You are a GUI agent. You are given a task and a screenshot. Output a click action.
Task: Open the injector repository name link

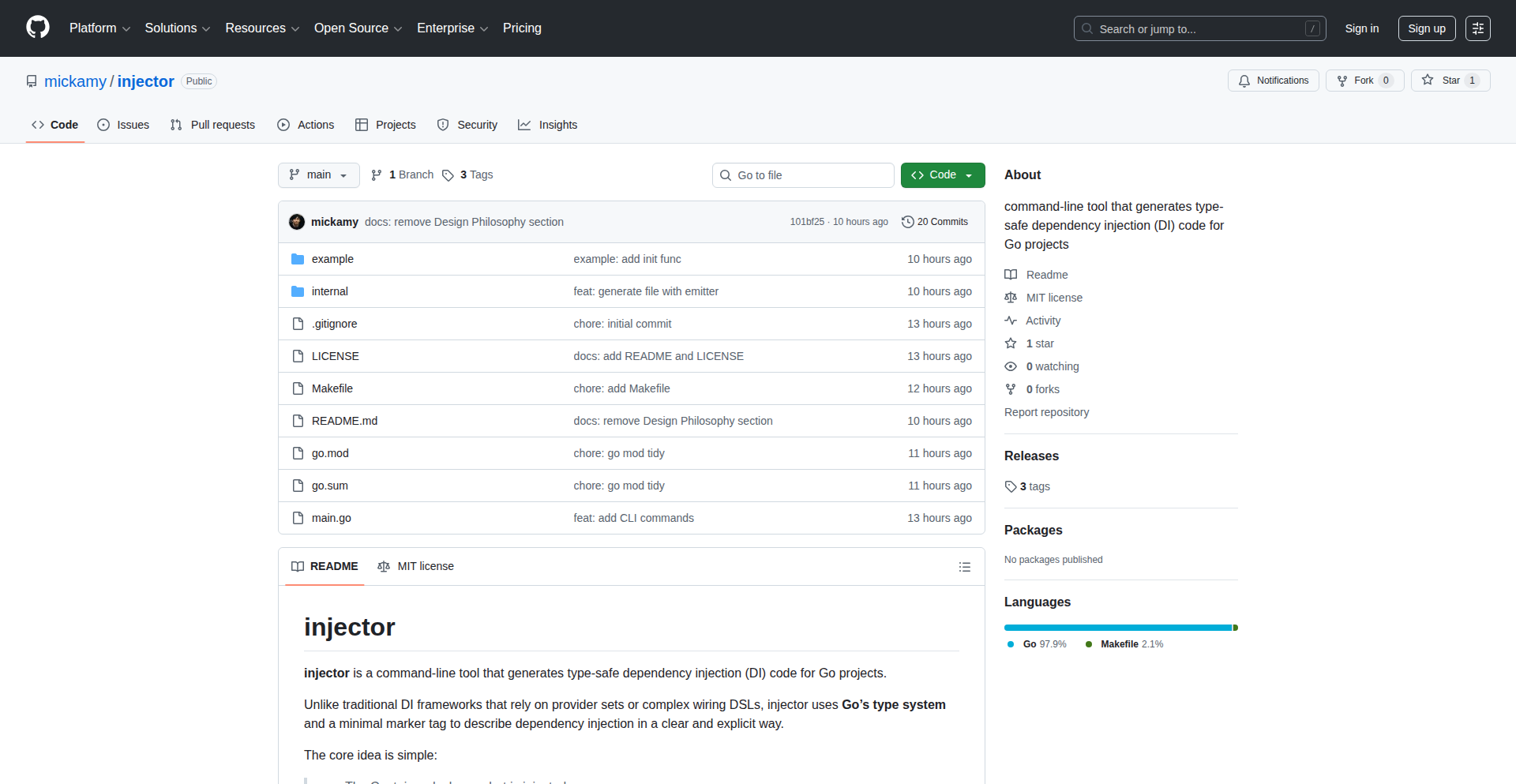pyautogui.click(x=145, y=81)
